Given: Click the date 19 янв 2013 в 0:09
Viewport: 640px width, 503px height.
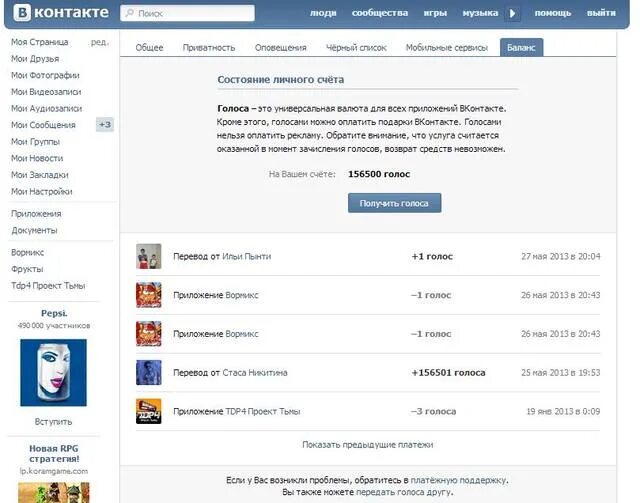Looking at the screenshot, I should pos(563,411).
